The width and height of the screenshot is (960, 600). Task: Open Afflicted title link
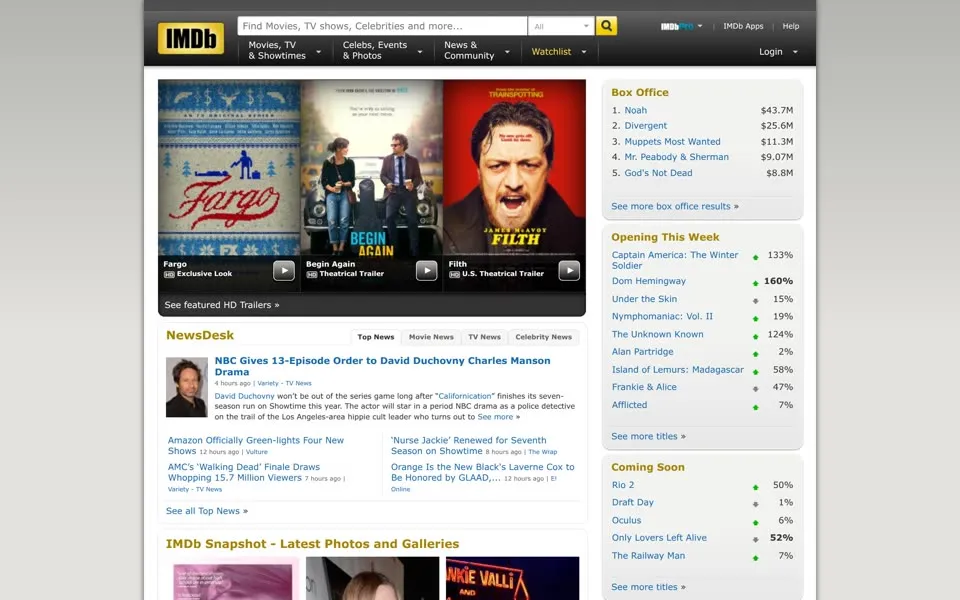629,405
